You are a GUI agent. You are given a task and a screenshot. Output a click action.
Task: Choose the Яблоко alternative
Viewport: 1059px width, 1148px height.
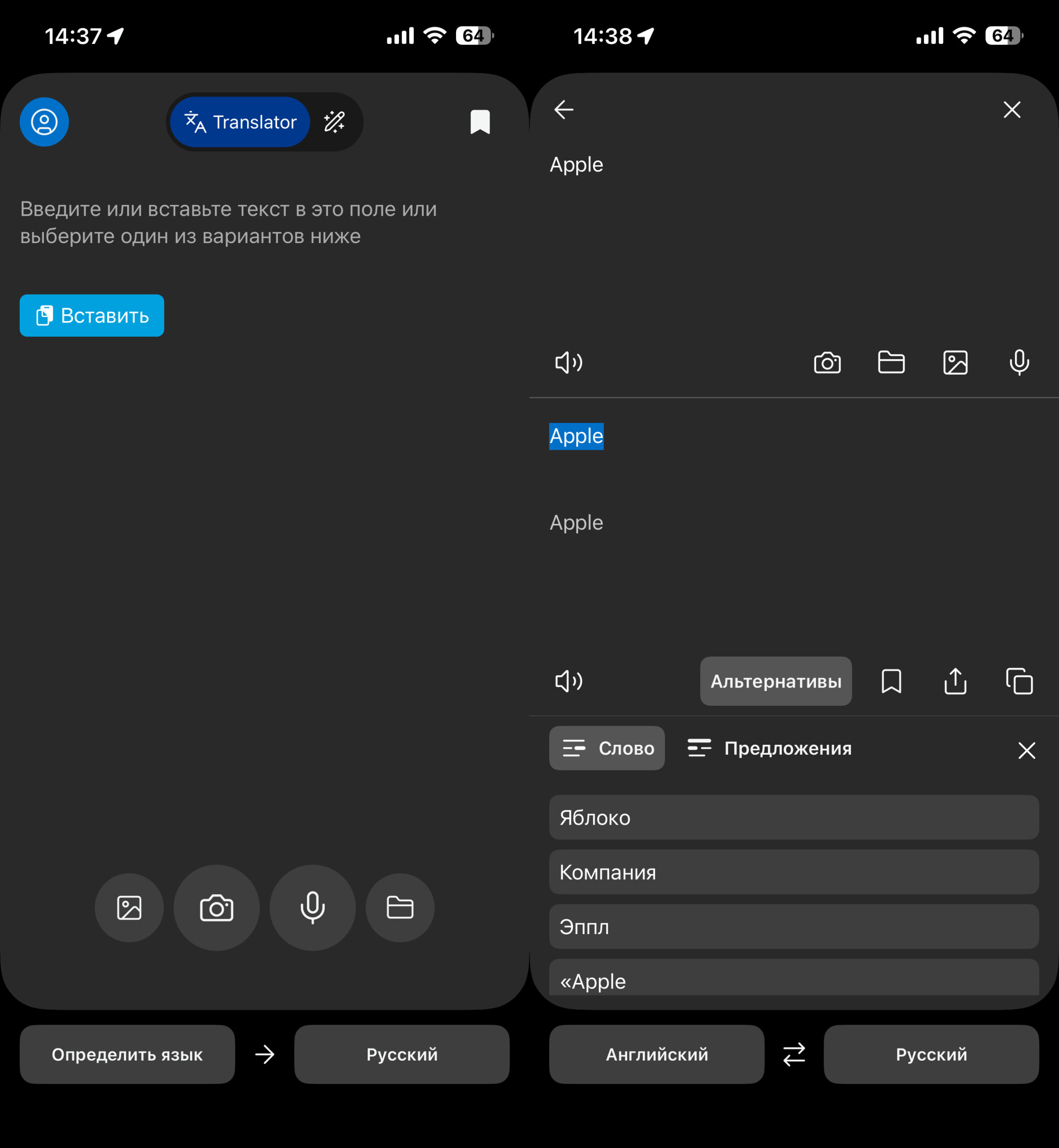tap(794, 818)
